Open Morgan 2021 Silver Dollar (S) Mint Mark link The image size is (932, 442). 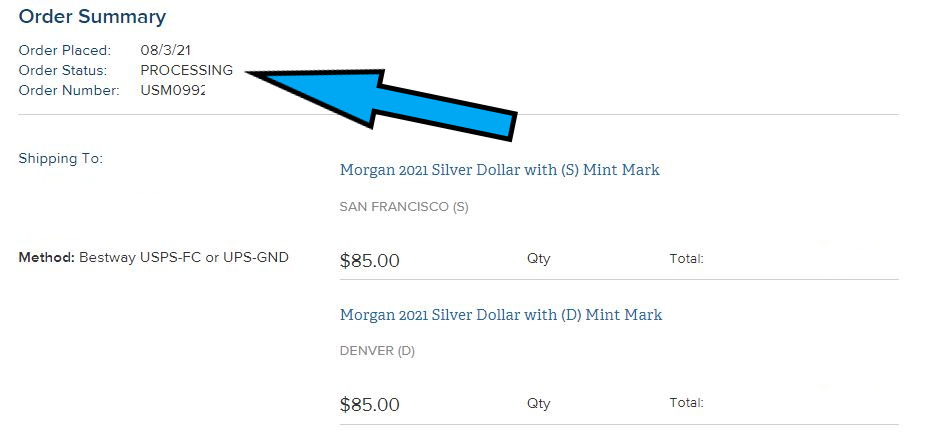coord(499,170)
